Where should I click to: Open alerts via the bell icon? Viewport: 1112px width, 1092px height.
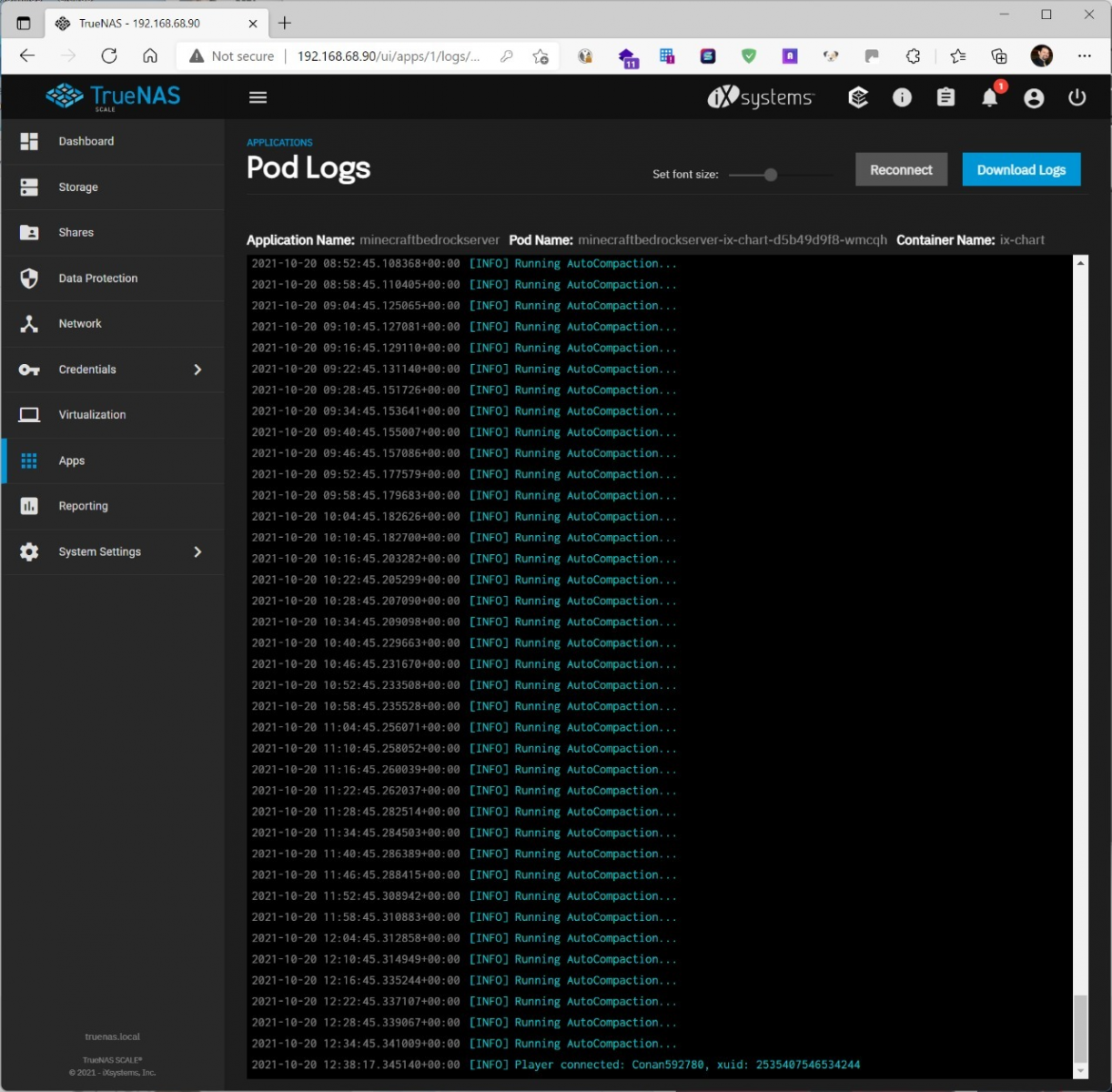coord(990,97)
